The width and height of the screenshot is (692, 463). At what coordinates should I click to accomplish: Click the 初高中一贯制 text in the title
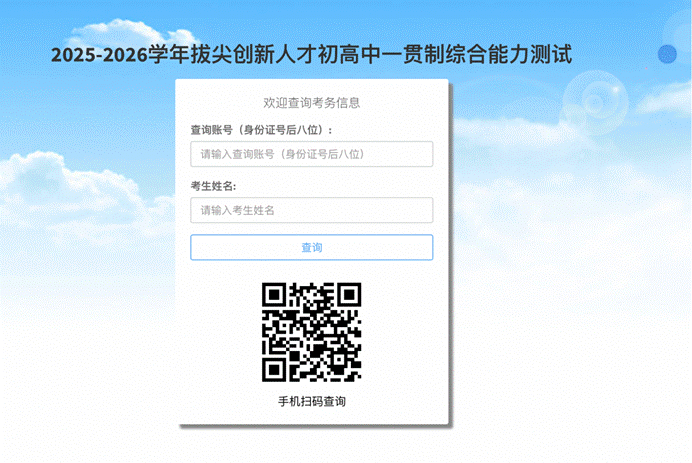click(381, 55)
